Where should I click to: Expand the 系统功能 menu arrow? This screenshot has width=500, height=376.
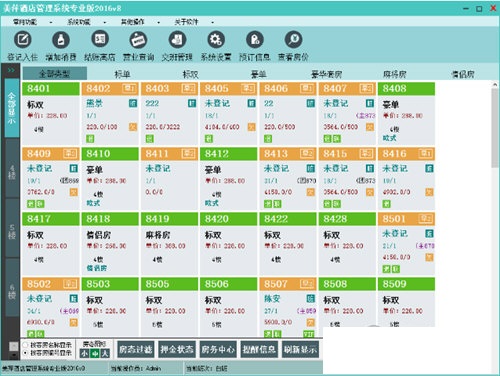point(105,22)
